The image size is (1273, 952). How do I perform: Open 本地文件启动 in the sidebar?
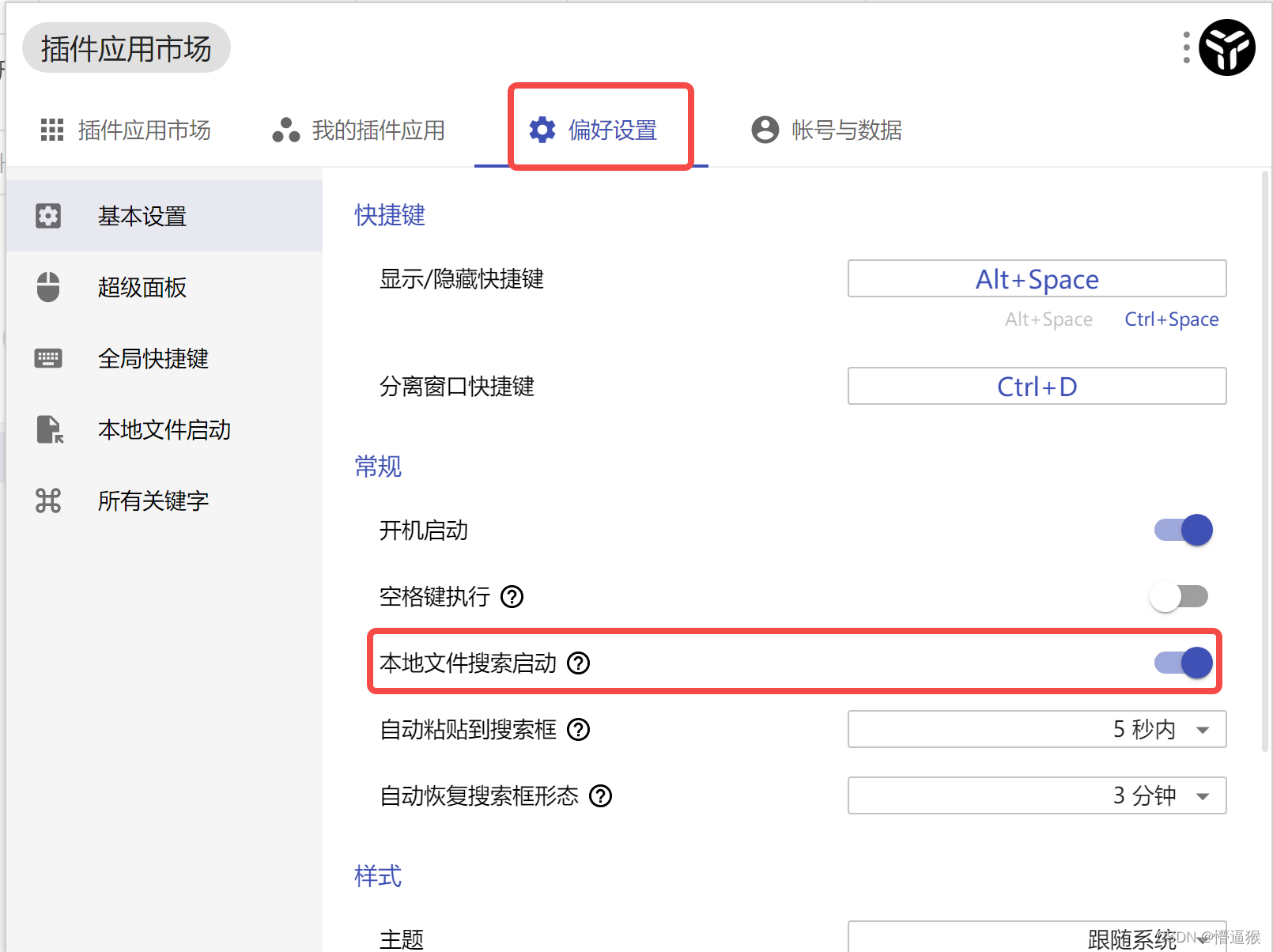(164, 429)
